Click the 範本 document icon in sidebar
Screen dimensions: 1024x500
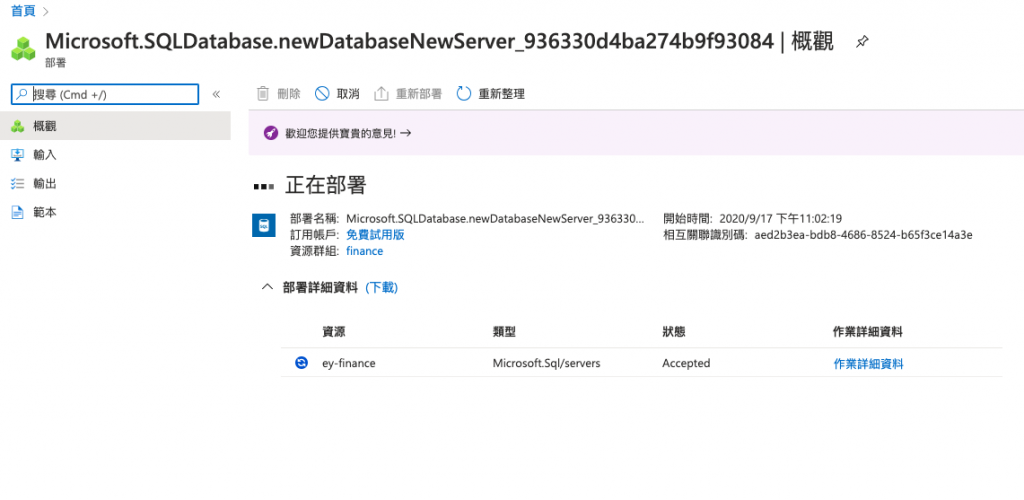coord(18,212)
